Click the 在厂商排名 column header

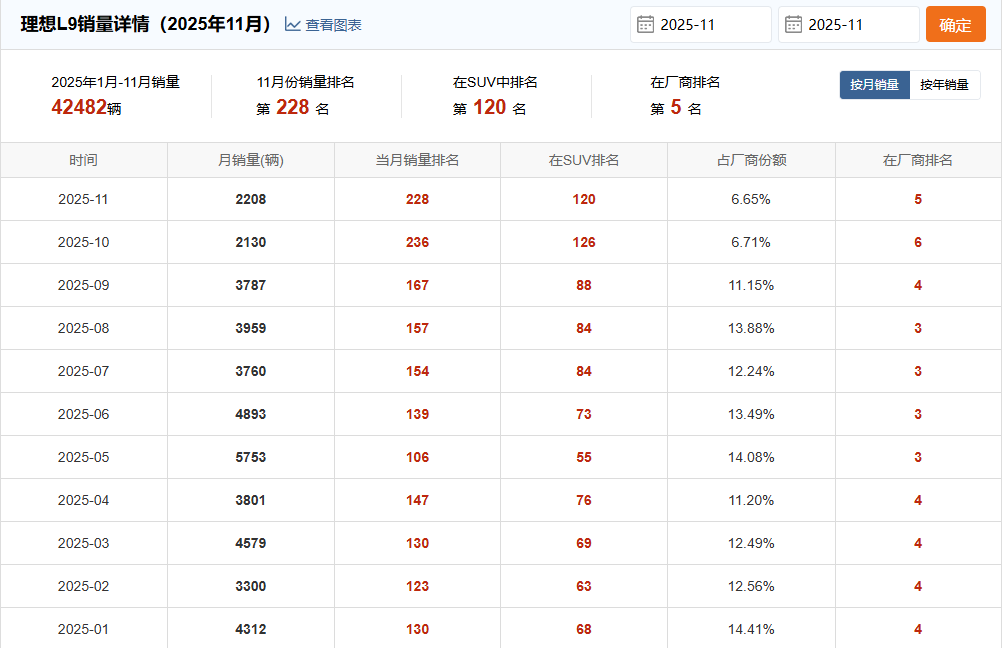pos(918,160)
